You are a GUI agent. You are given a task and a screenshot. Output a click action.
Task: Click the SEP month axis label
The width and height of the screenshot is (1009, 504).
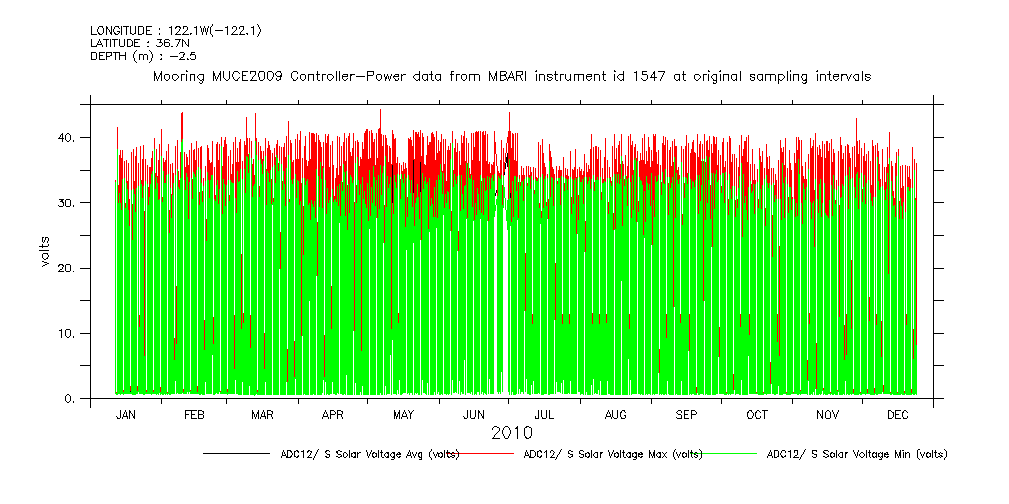[x=687, y=414]
